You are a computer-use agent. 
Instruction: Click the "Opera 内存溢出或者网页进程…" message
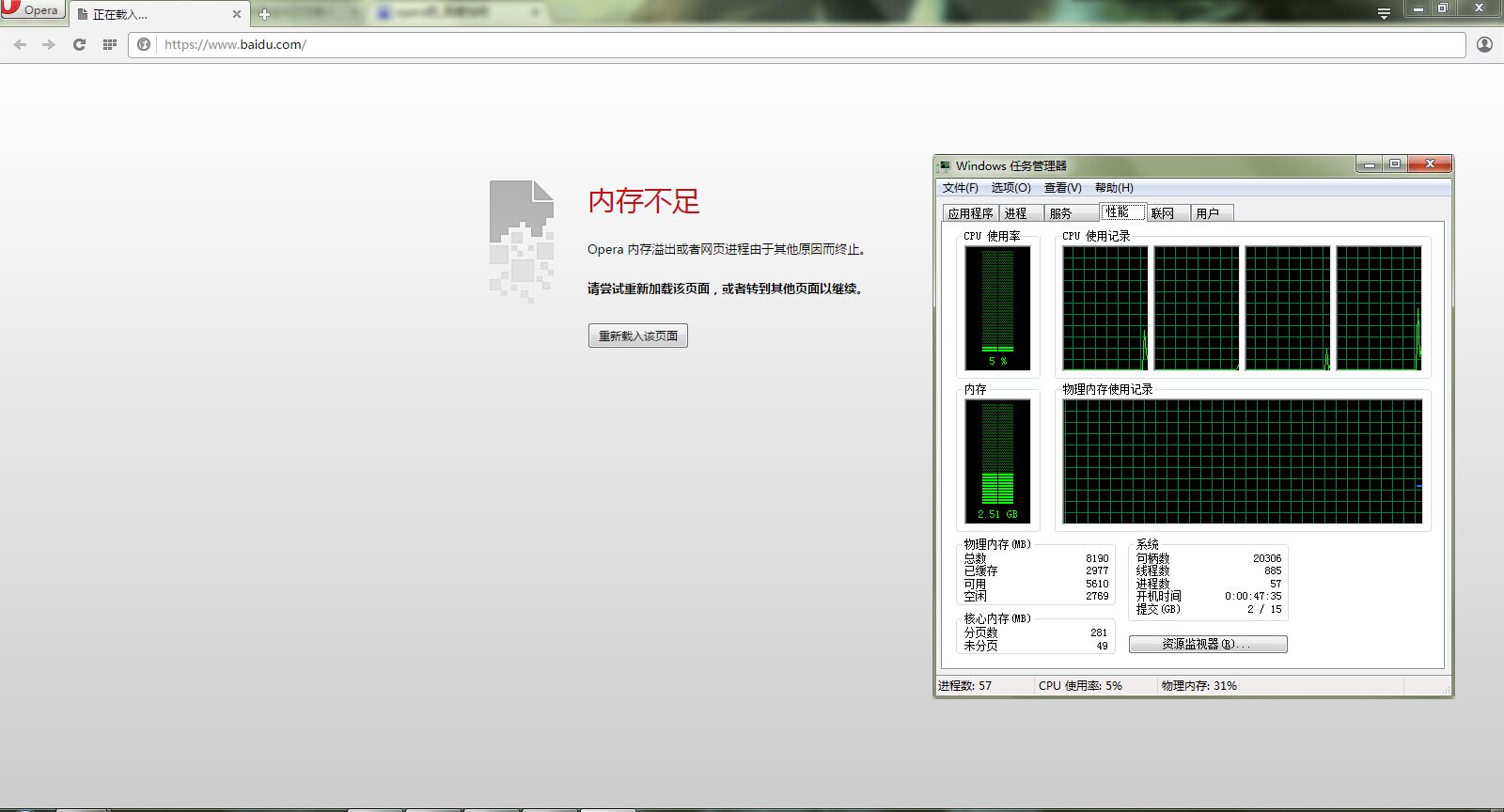(727, 249)
